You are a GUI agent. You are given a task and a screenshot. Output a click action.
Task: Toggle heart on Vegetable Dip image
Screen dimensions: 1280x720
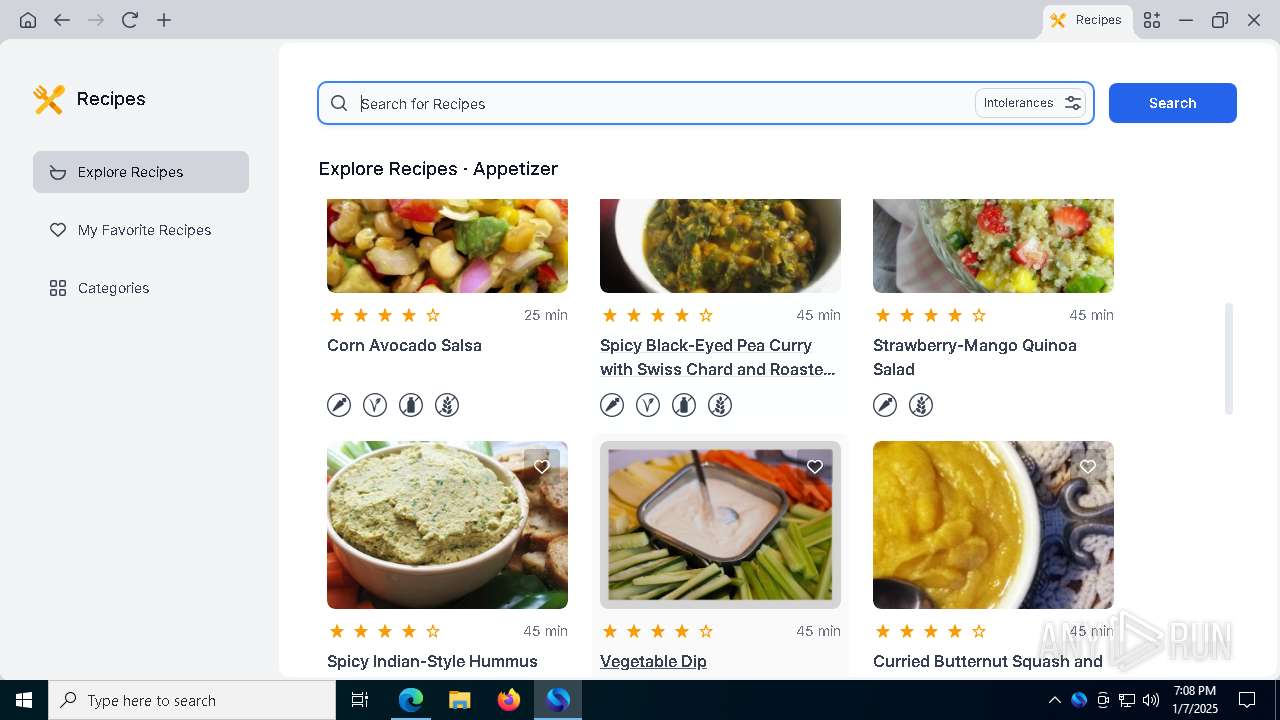click(x=815, y=467)
